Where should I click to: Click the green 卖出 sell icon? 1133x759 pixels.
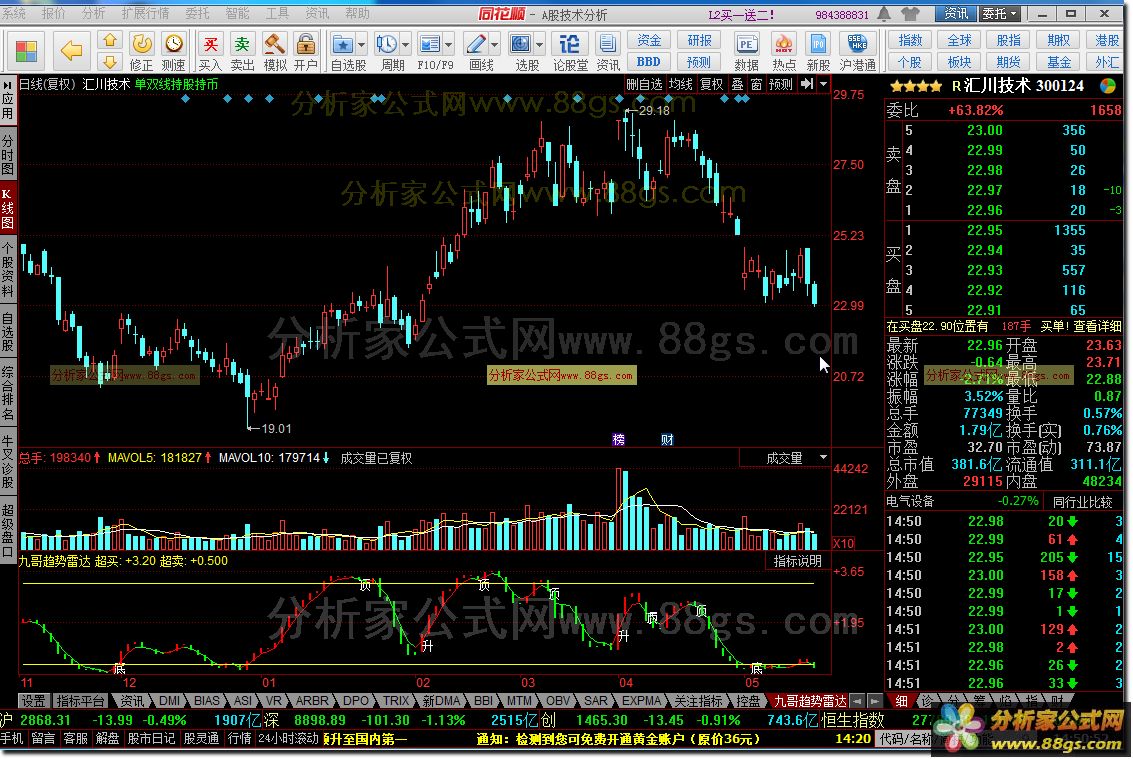[242, 44]
